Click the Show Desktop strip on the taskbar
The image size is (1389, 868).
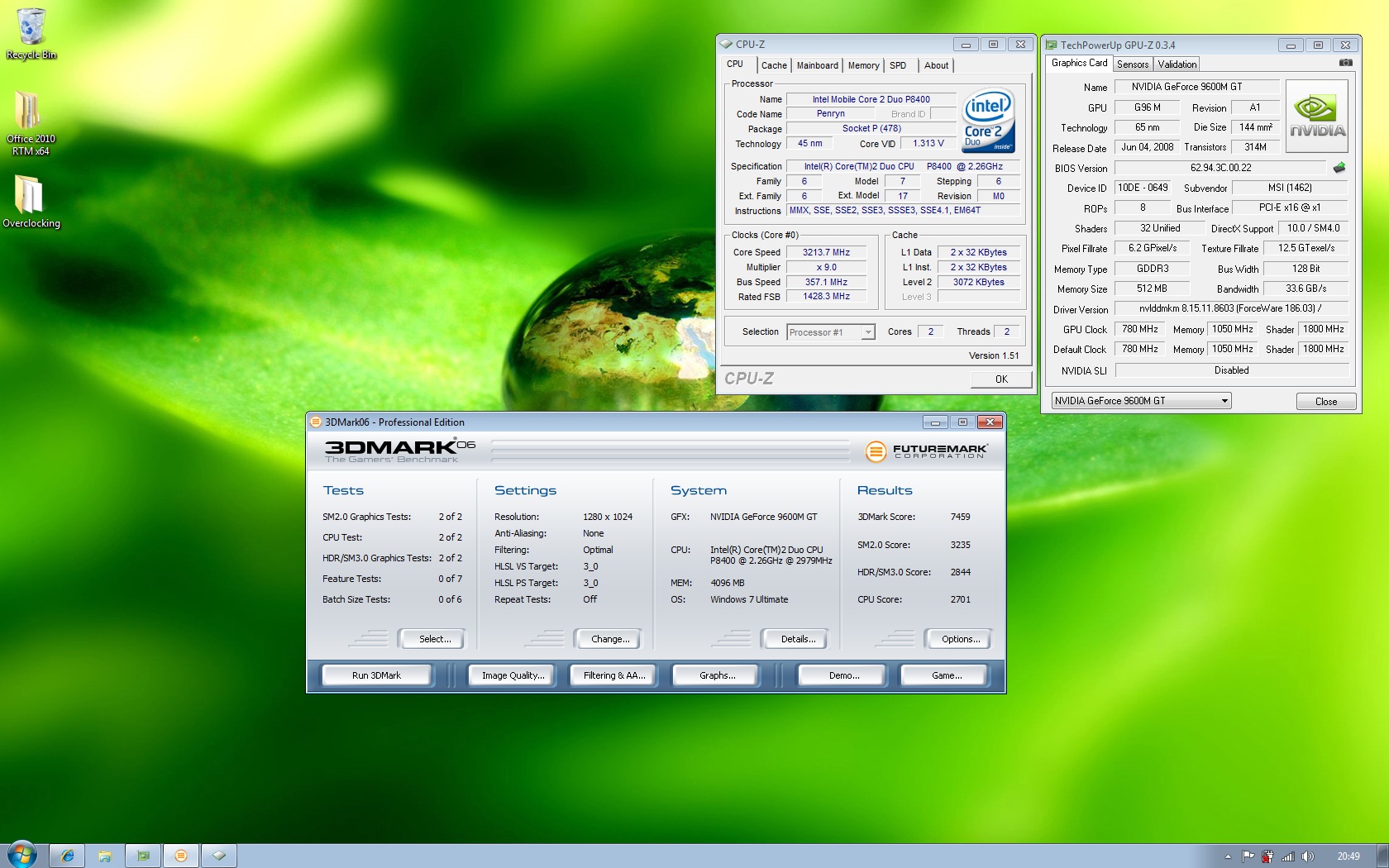pos(1382,856)
